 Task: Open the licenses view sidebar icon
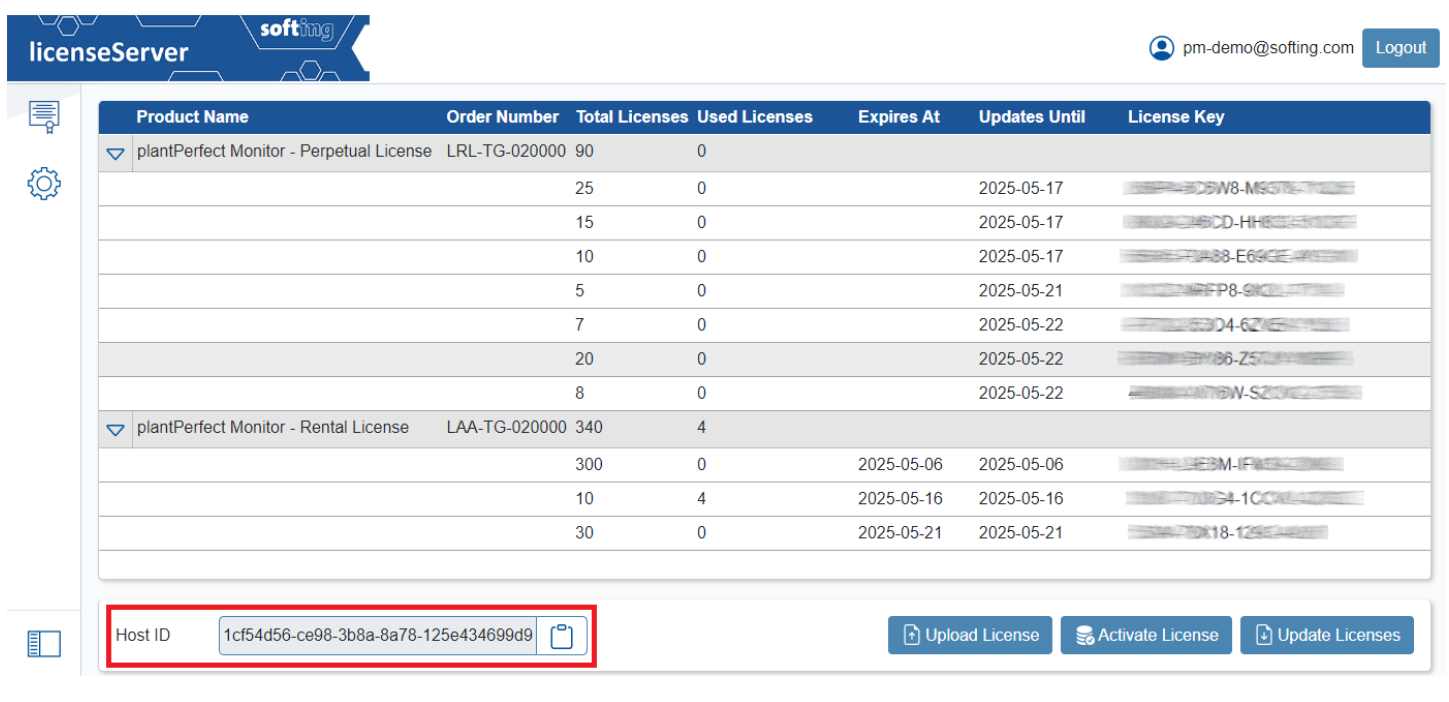(44, 117)
